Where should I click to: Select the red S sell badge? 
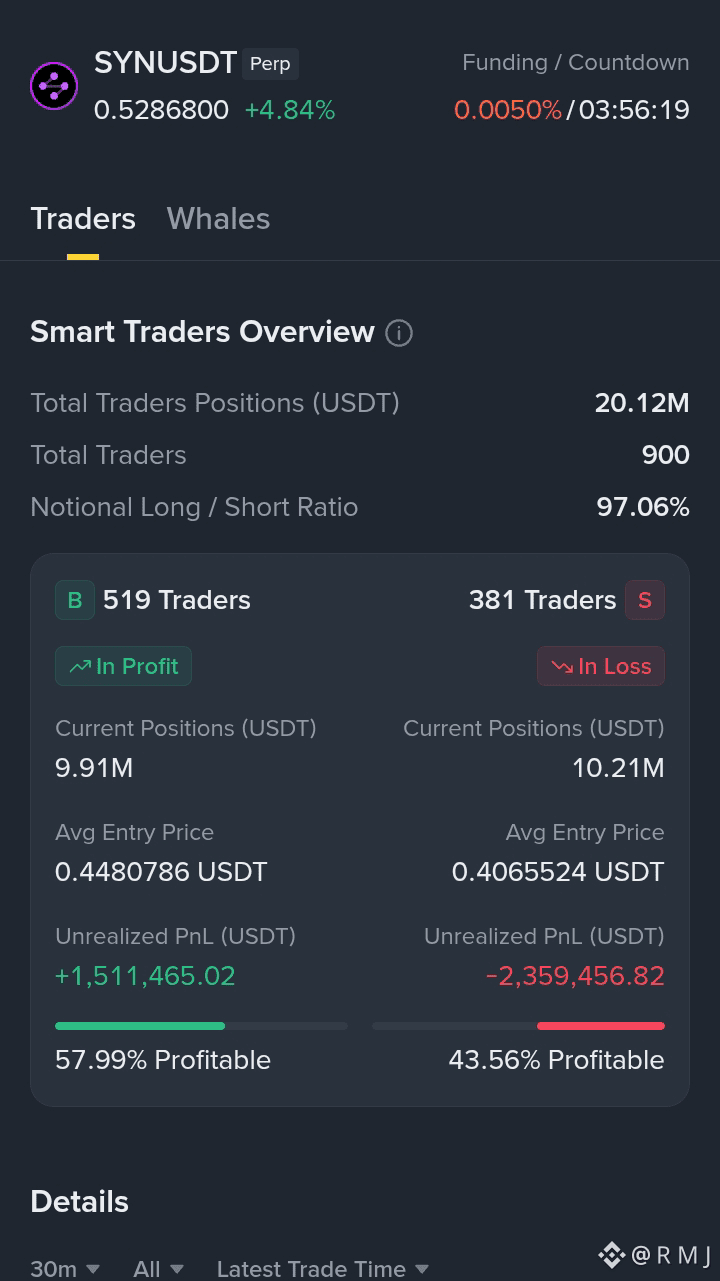tap(645, 600)
